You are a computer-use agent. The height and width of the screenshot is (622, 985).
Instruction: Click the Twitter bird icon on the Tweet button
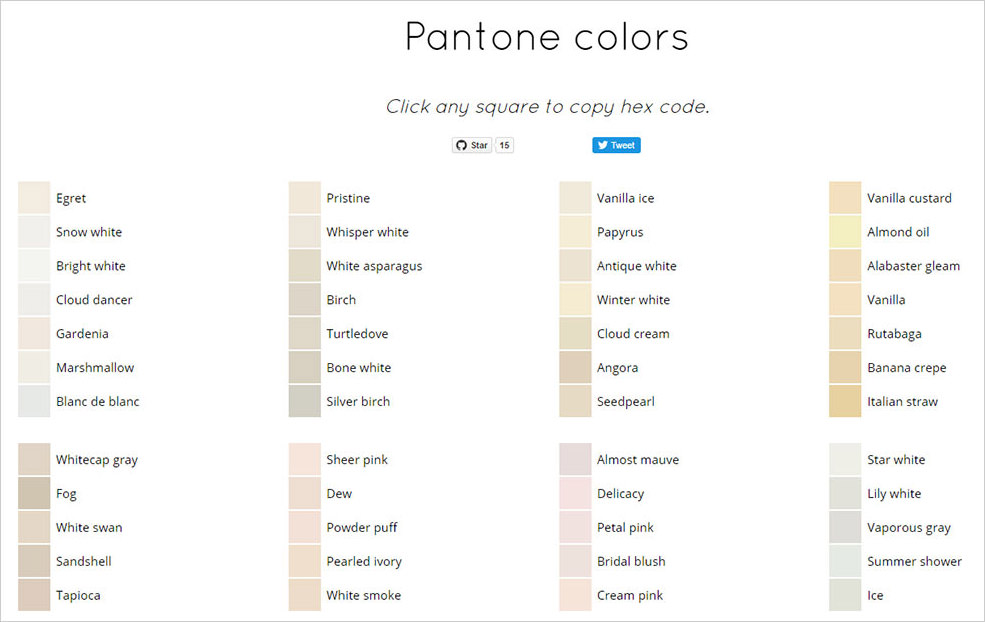tap(602, 145)
